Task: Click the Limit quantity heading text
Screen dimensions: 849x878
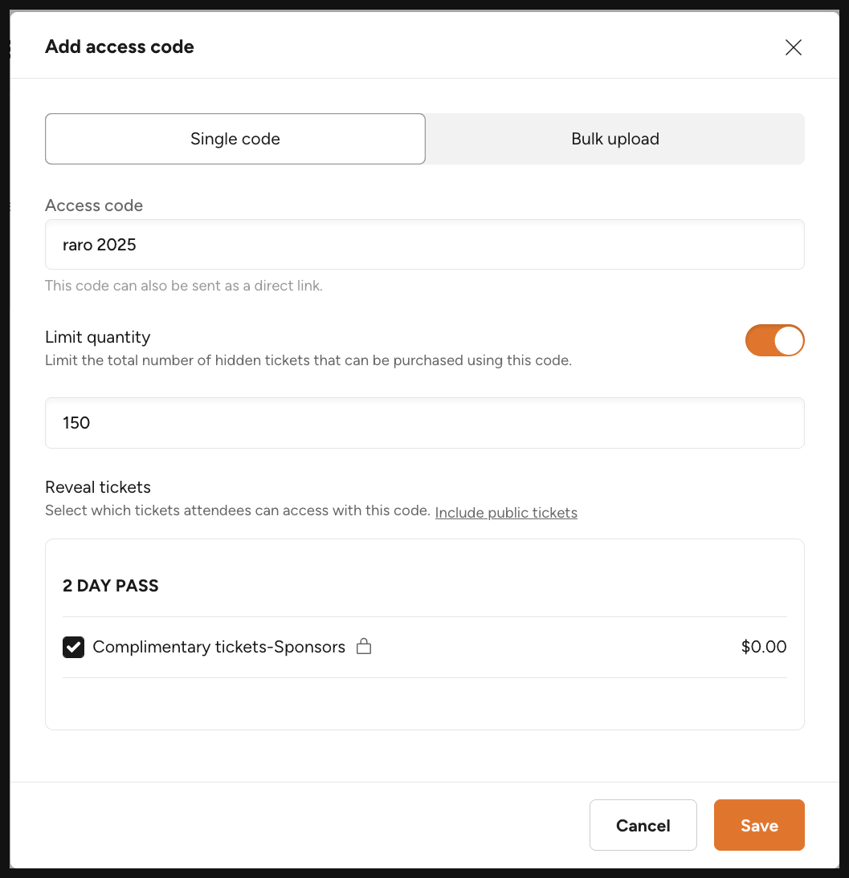Action: tap(98, 337)
